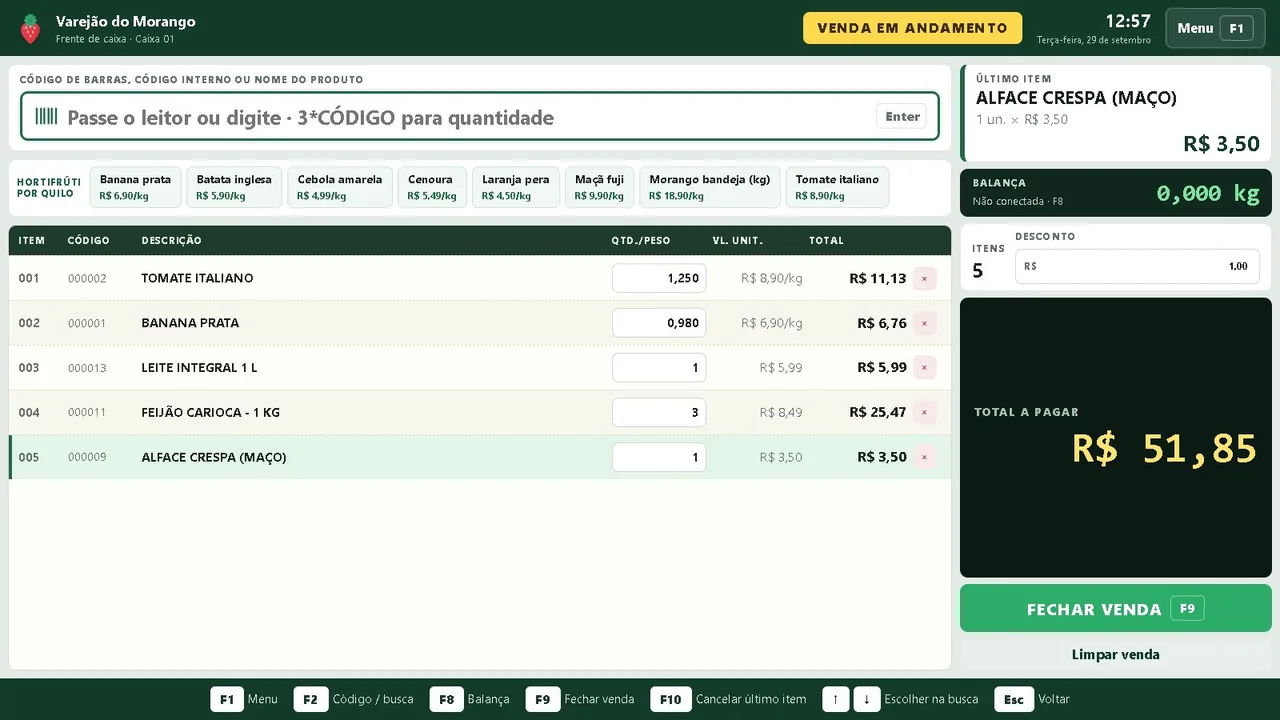Viewport: 1280px width, 720px height.
Task: Add Banana prata from the hortifrúti shortcuts
Action: click(x=135, y=187)
